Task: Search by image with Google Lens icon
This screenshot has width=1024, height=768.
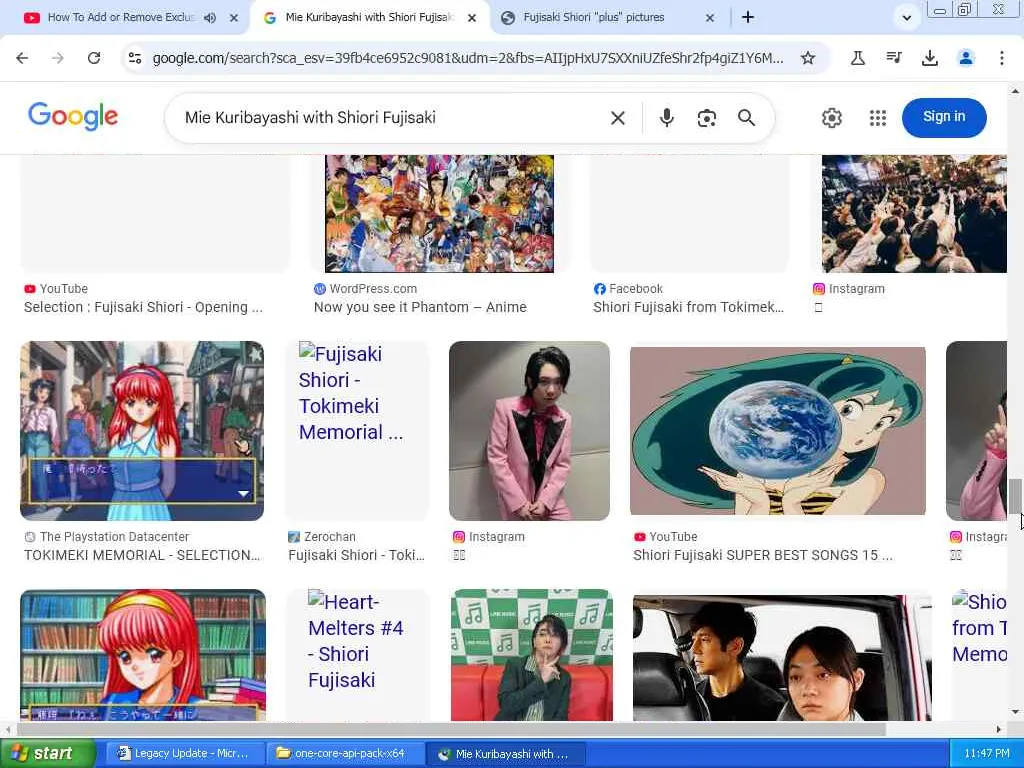Action: tap(707, 118)
